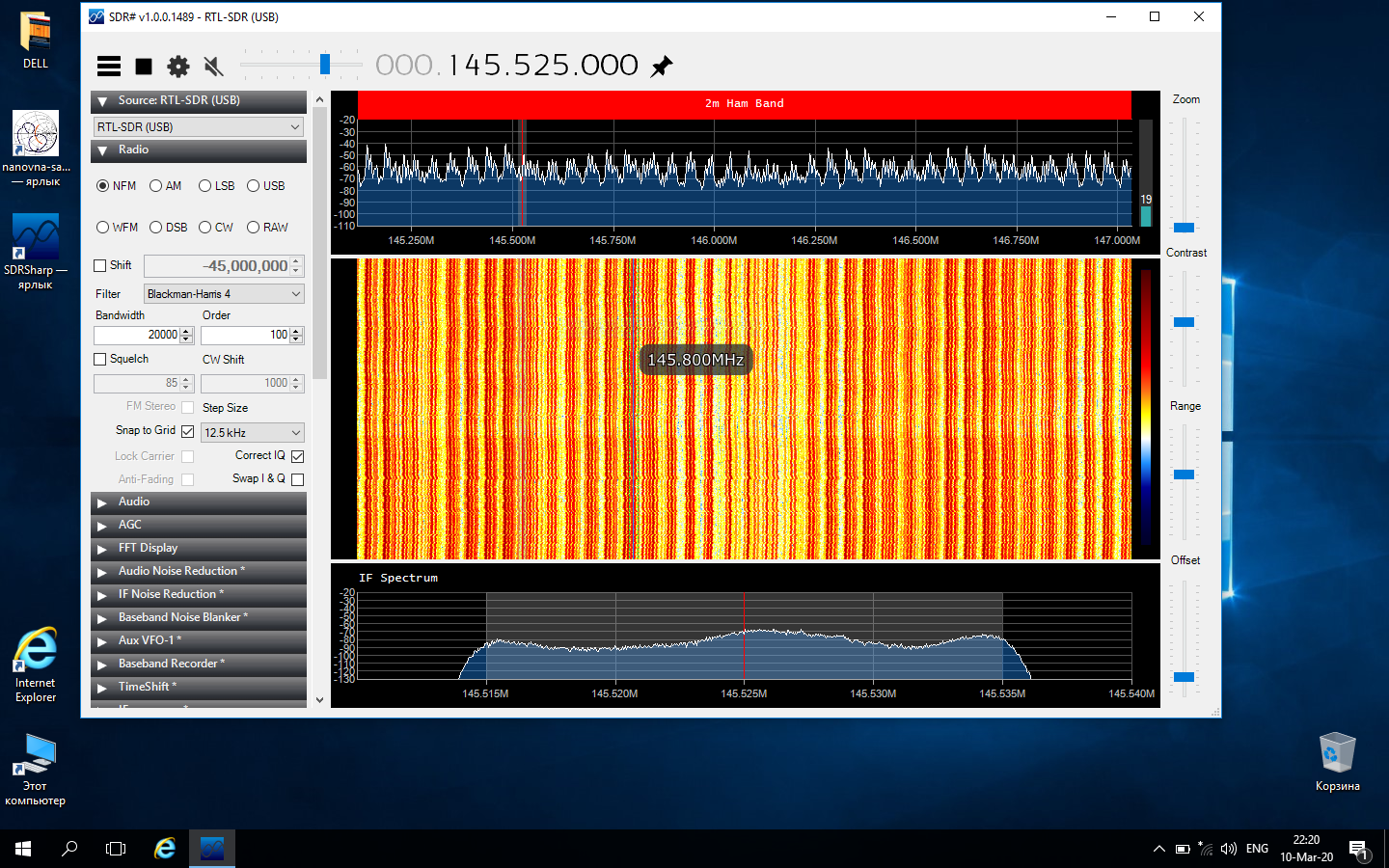Open the 12.5 kHz step size dropdown
The width and height of the screenshot is (1389, 868).
(253, 433)
